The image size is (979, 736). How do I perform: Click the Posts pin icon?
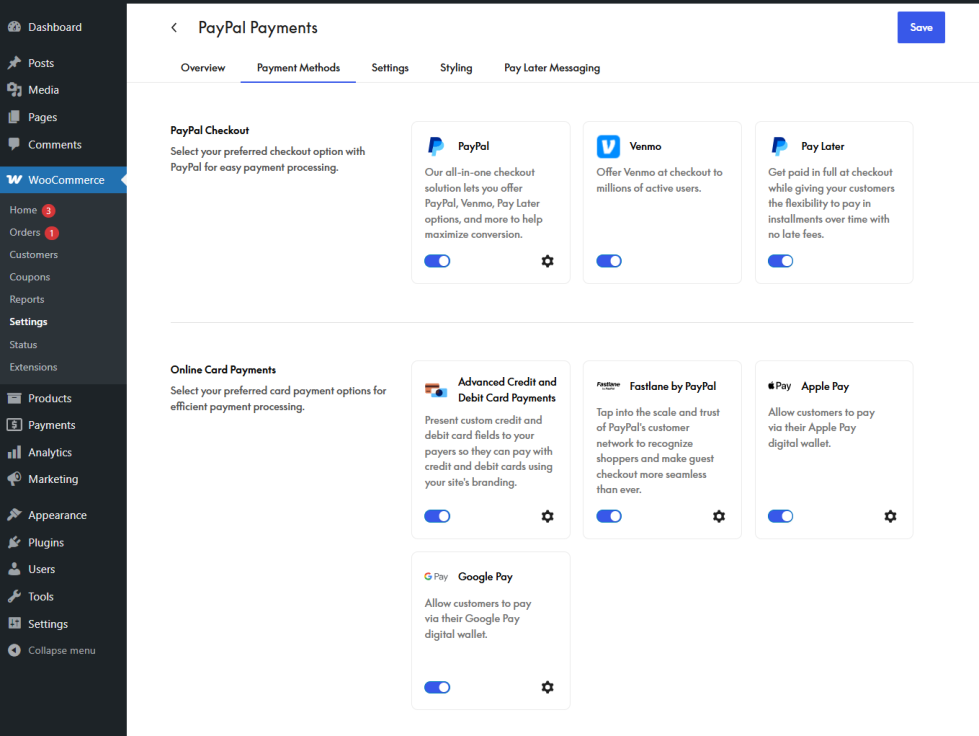14,62
